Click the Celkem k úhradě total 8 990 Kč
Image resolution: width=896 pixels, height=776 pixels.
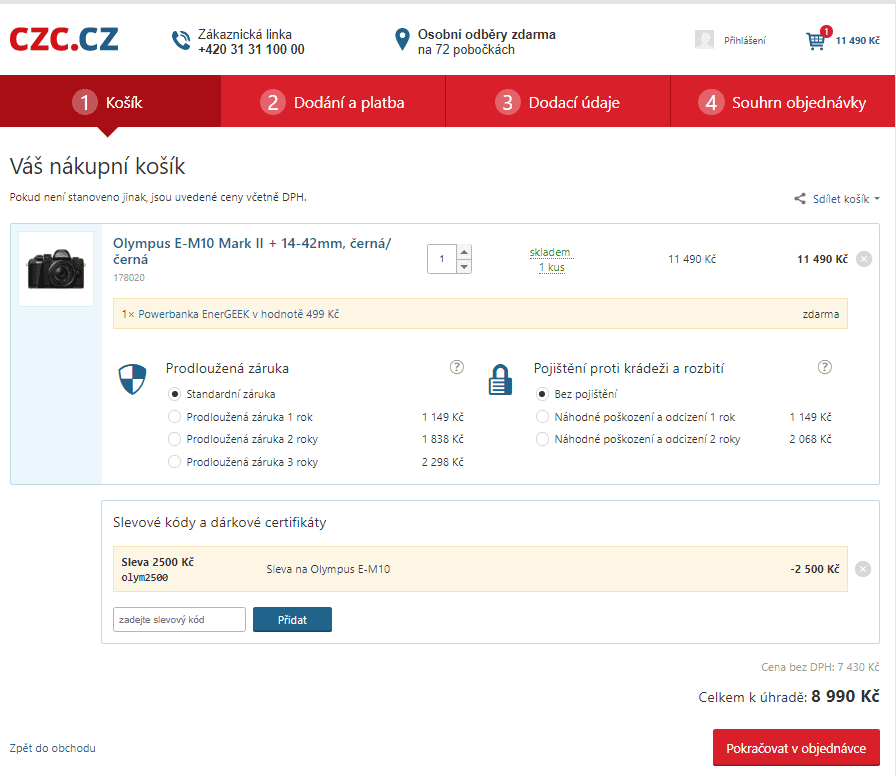pos(845,696)
